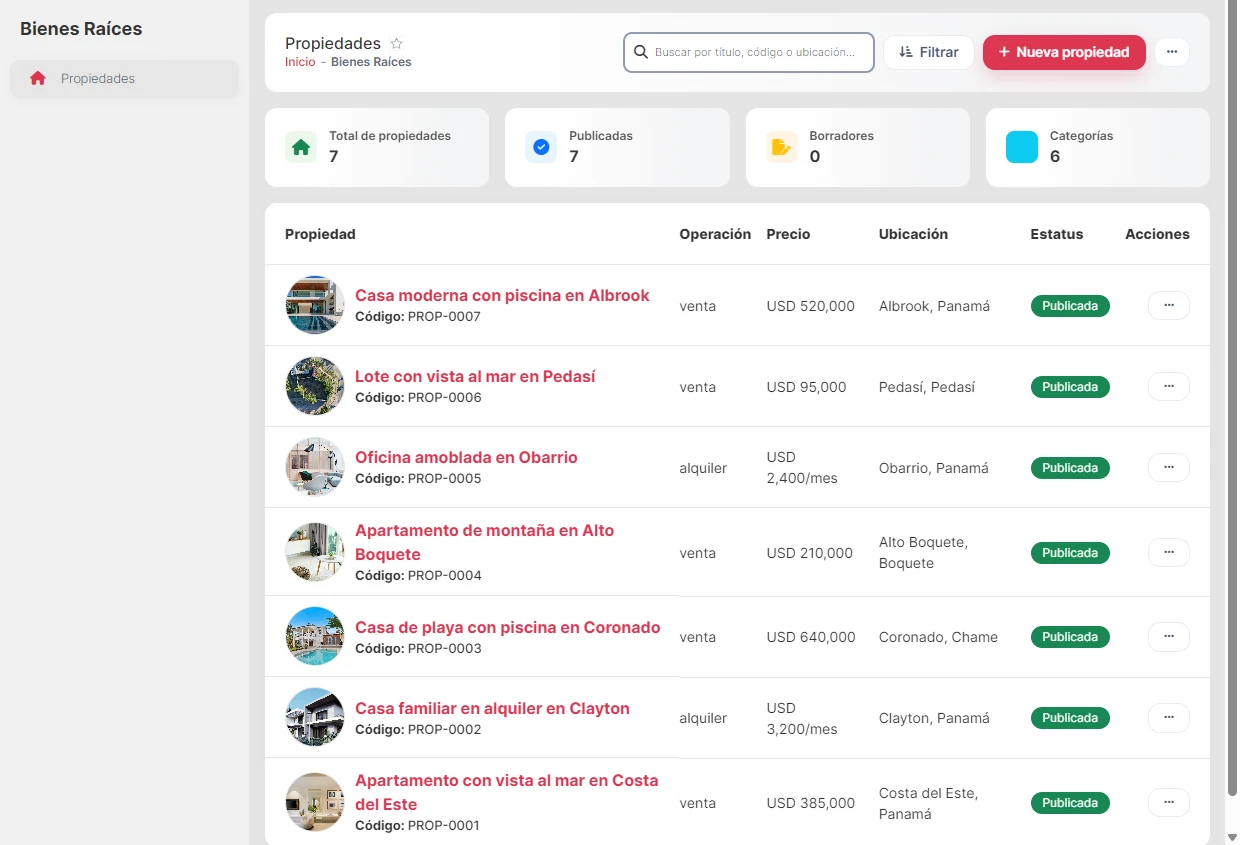
Task: Click the Propiedad column header
Action: [x=320, y=234]
